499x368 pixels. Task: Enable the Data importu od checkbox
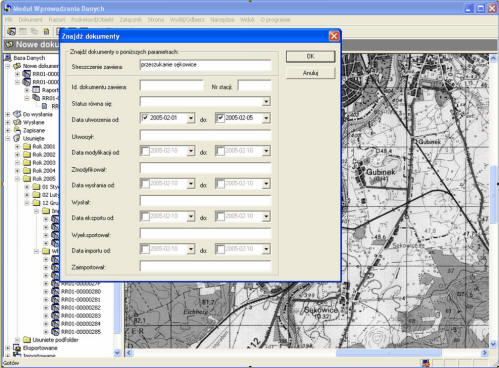(145, 249)
